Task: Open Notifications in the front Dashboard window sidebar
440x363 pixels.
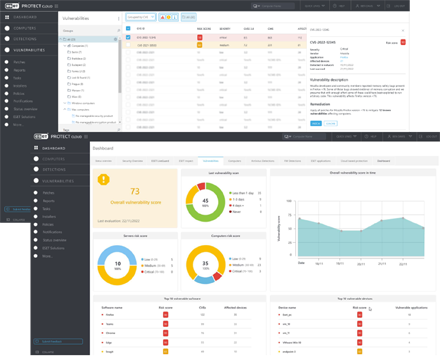Action: tap(52, 232)
